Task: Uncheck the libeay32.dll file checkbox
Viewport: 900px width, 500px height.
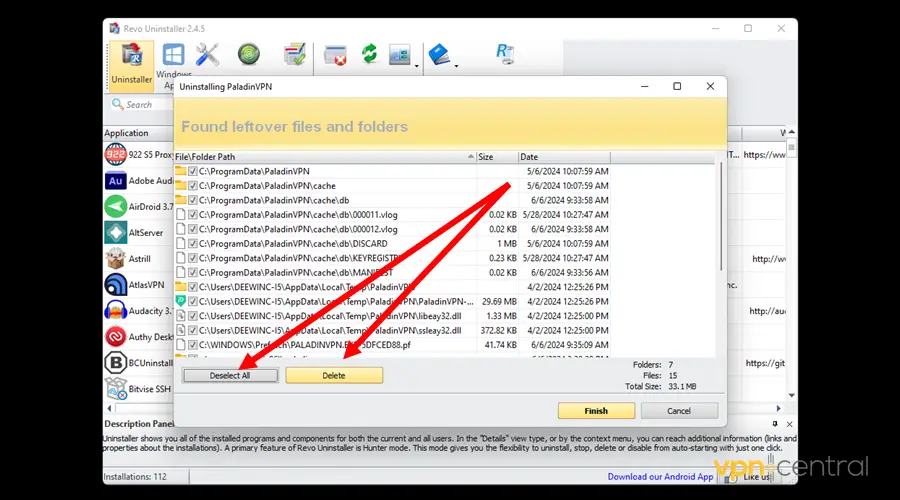Action: (x=193, y=316)
